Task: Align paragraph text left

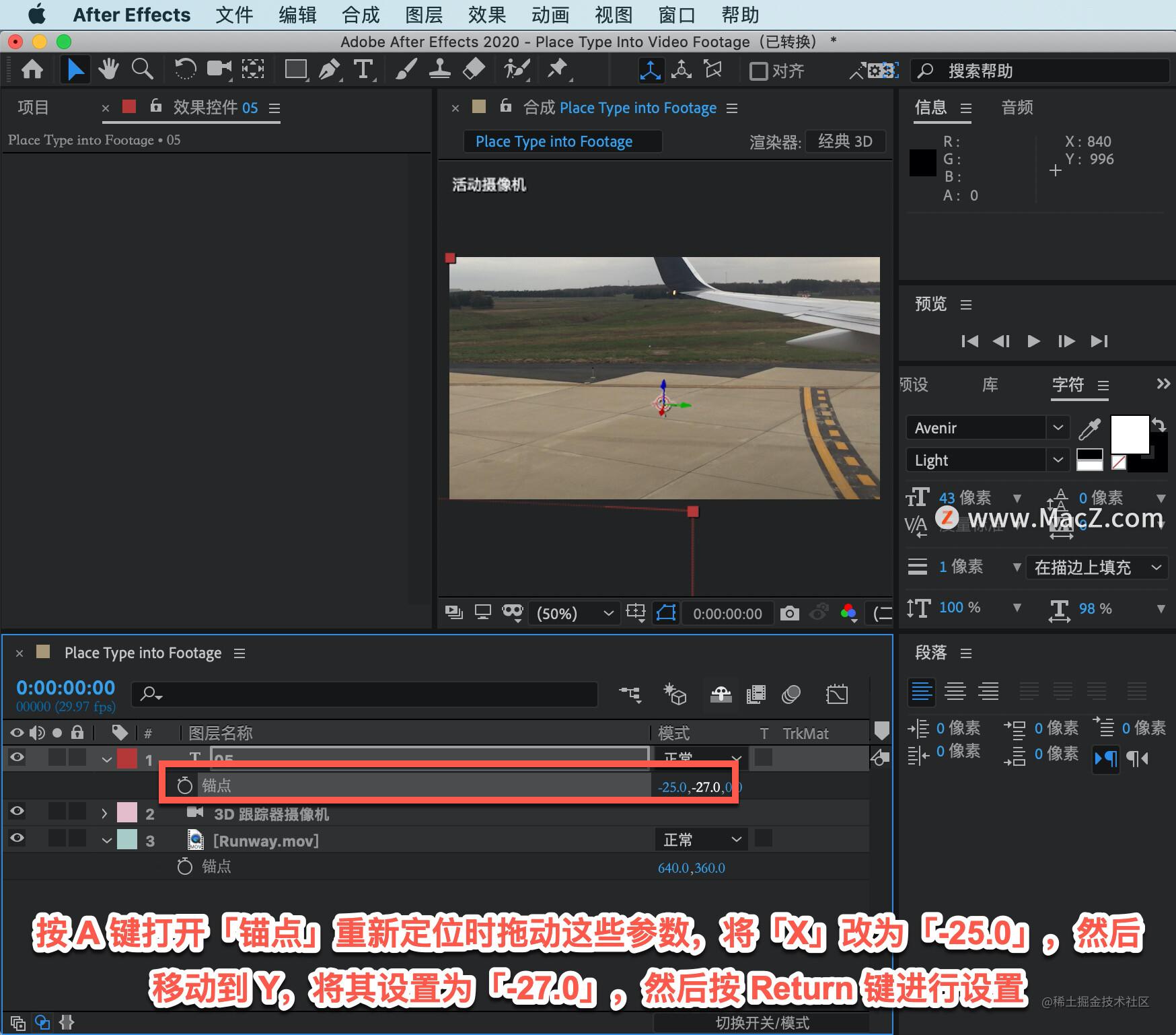Action: tap(922, 691)
